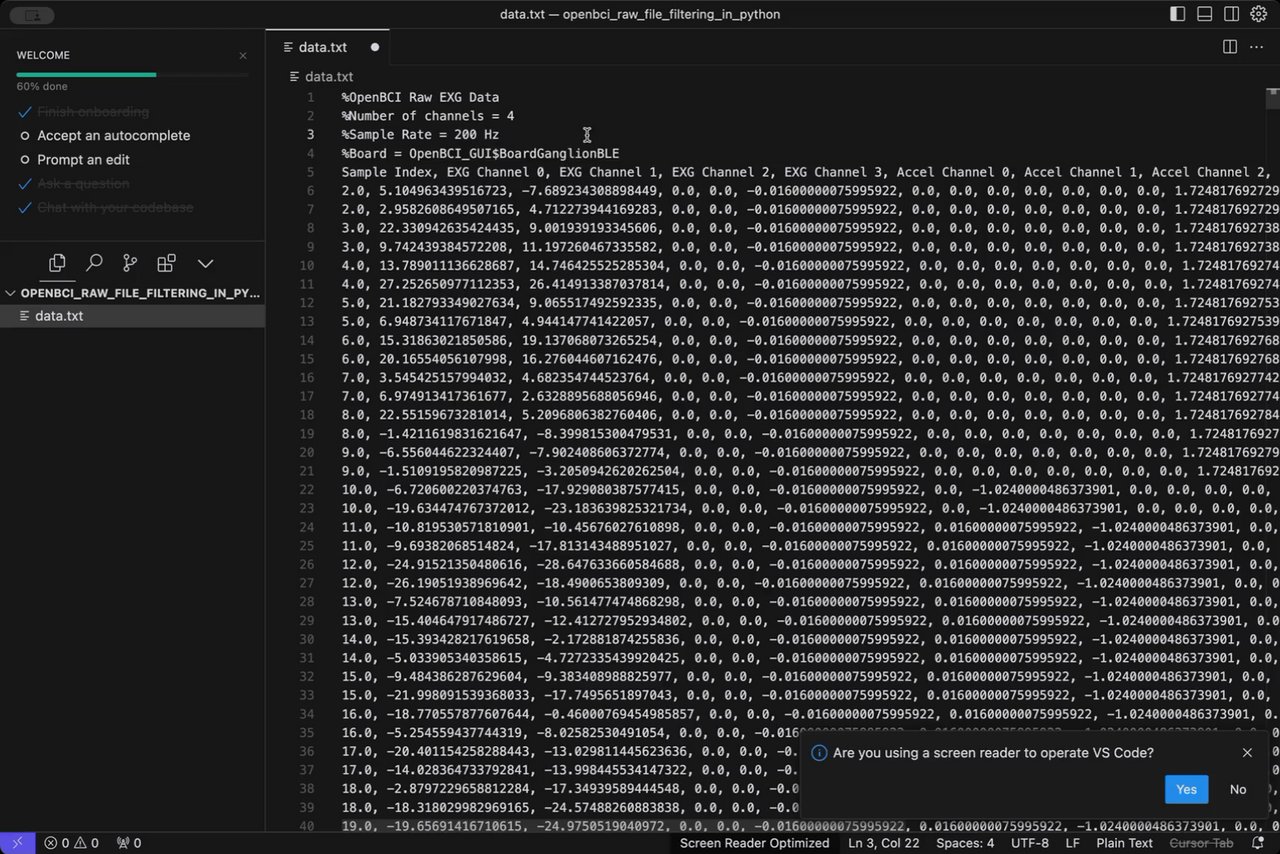This screenshot has width=1280, height=854.
Task: Open the editor More Actions ellipsis menu
Action: (x=1258, y=47)
